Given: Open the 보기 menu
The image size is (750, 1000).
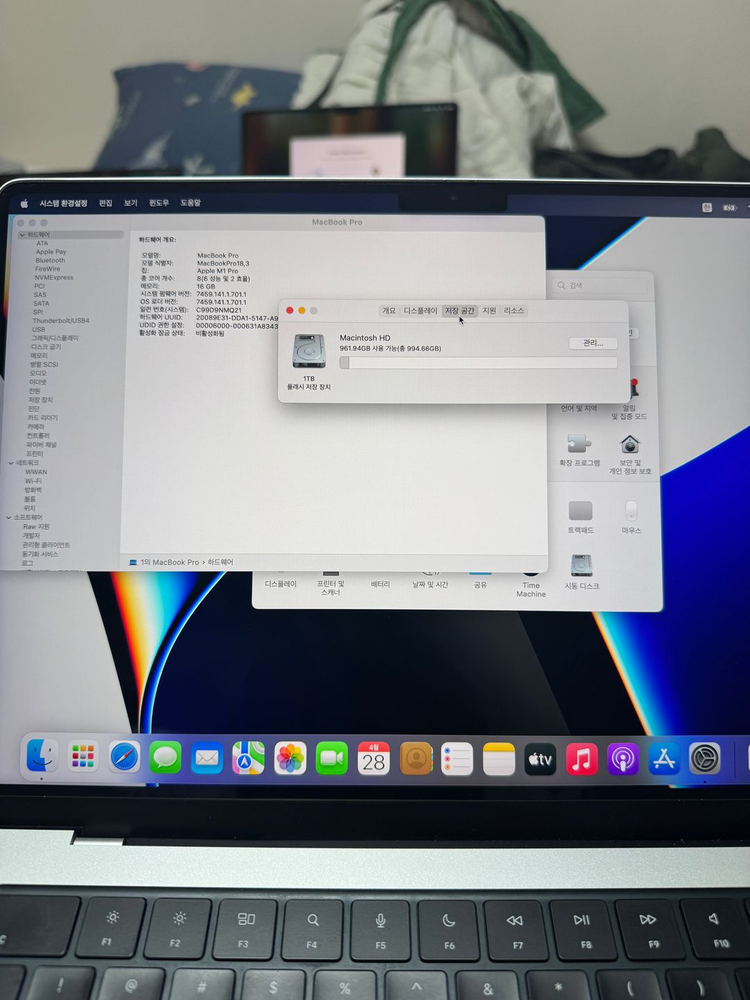Looking at the screenshot, I should (131, 203).
